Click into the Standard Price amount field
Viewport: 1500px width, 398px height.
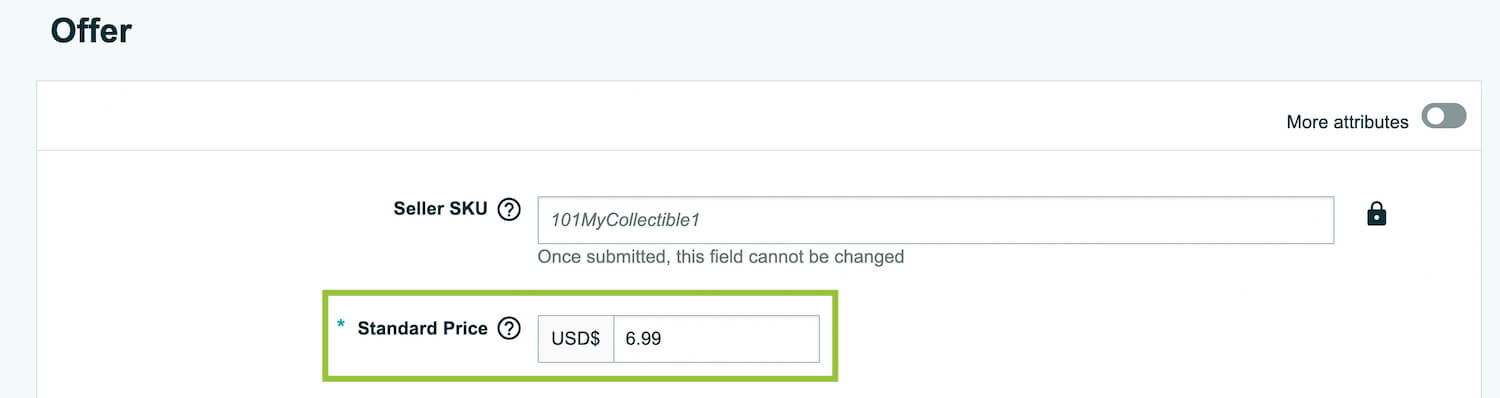[716, 339]
